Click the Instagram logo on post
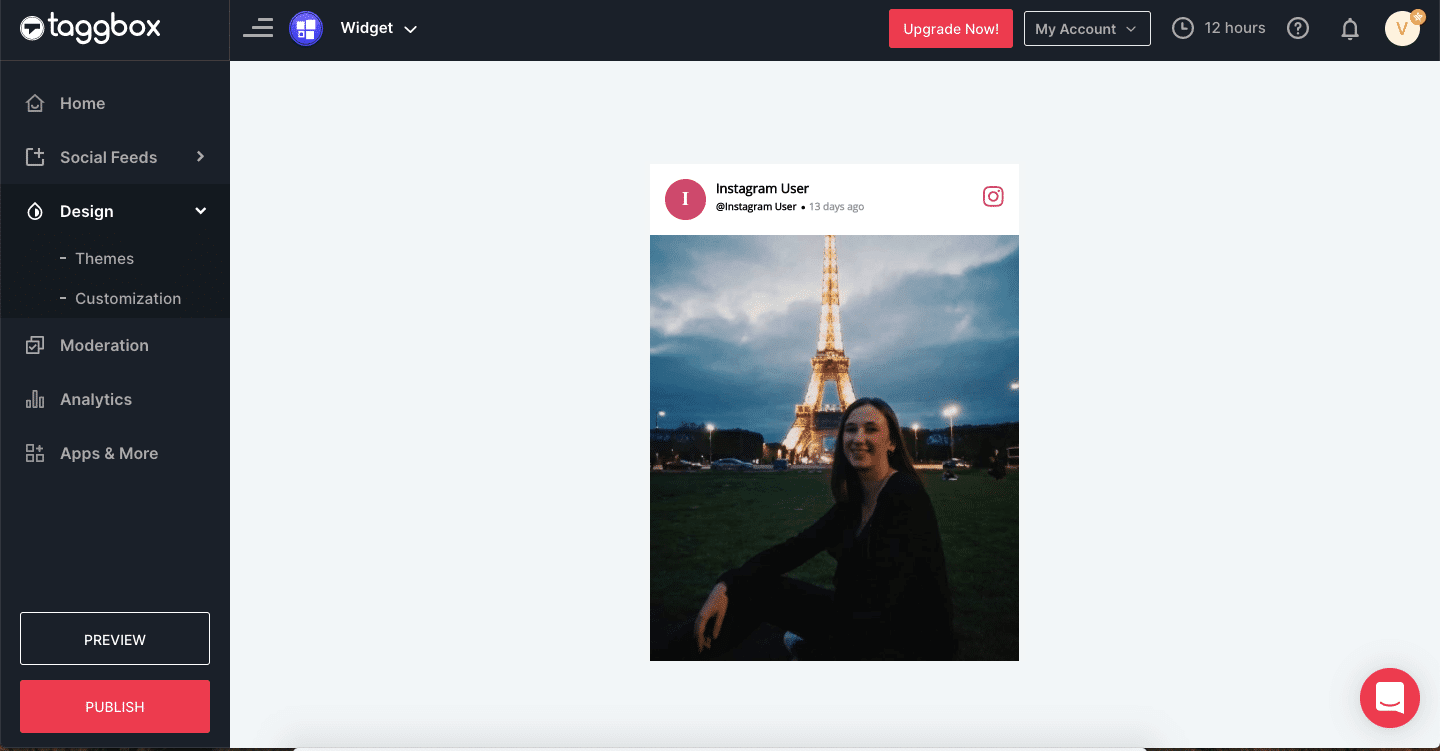The width and height of the screenshot is (1440, 751). coord(993,197)
